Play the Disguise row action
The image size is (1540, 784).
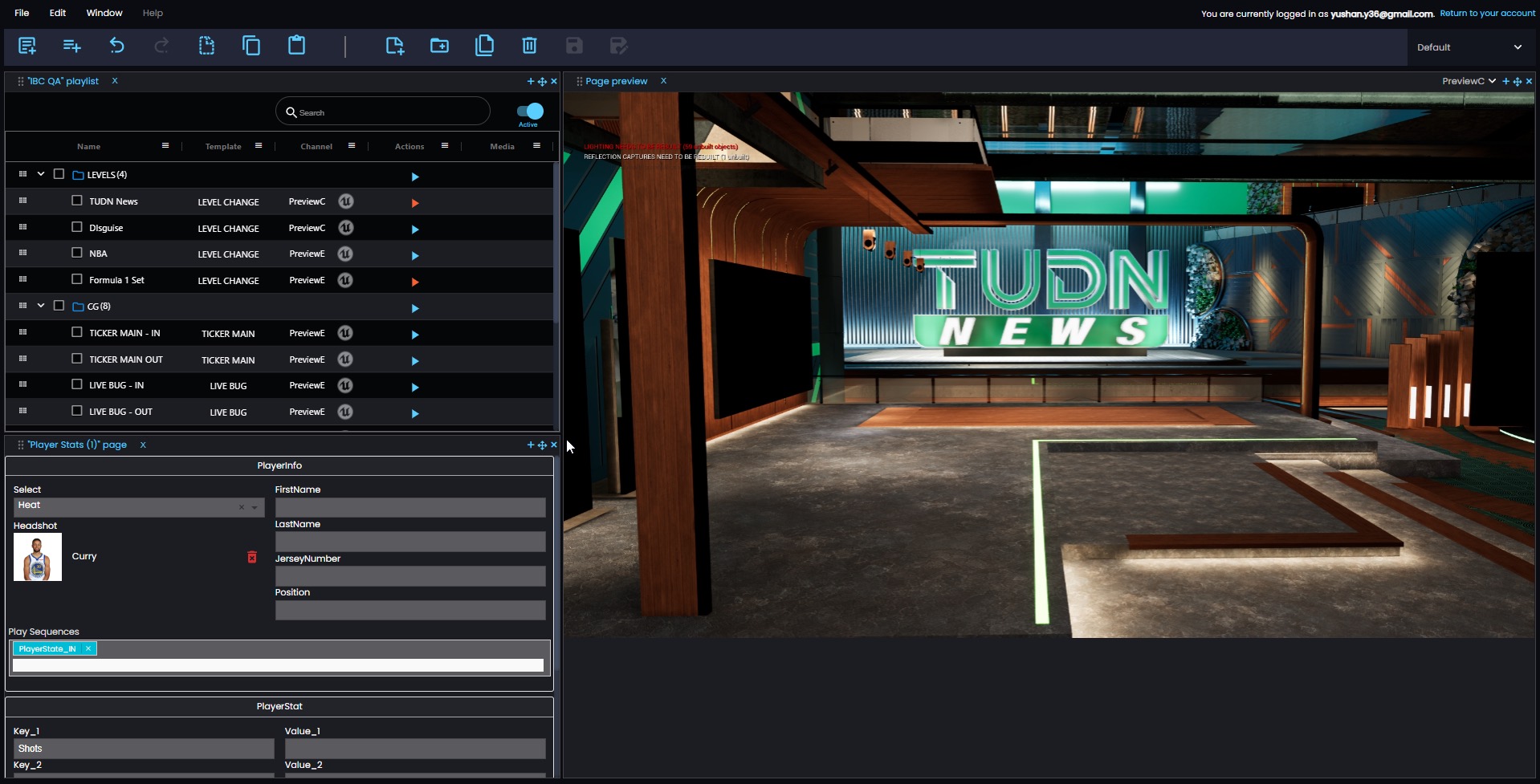[x=415, y=230]
